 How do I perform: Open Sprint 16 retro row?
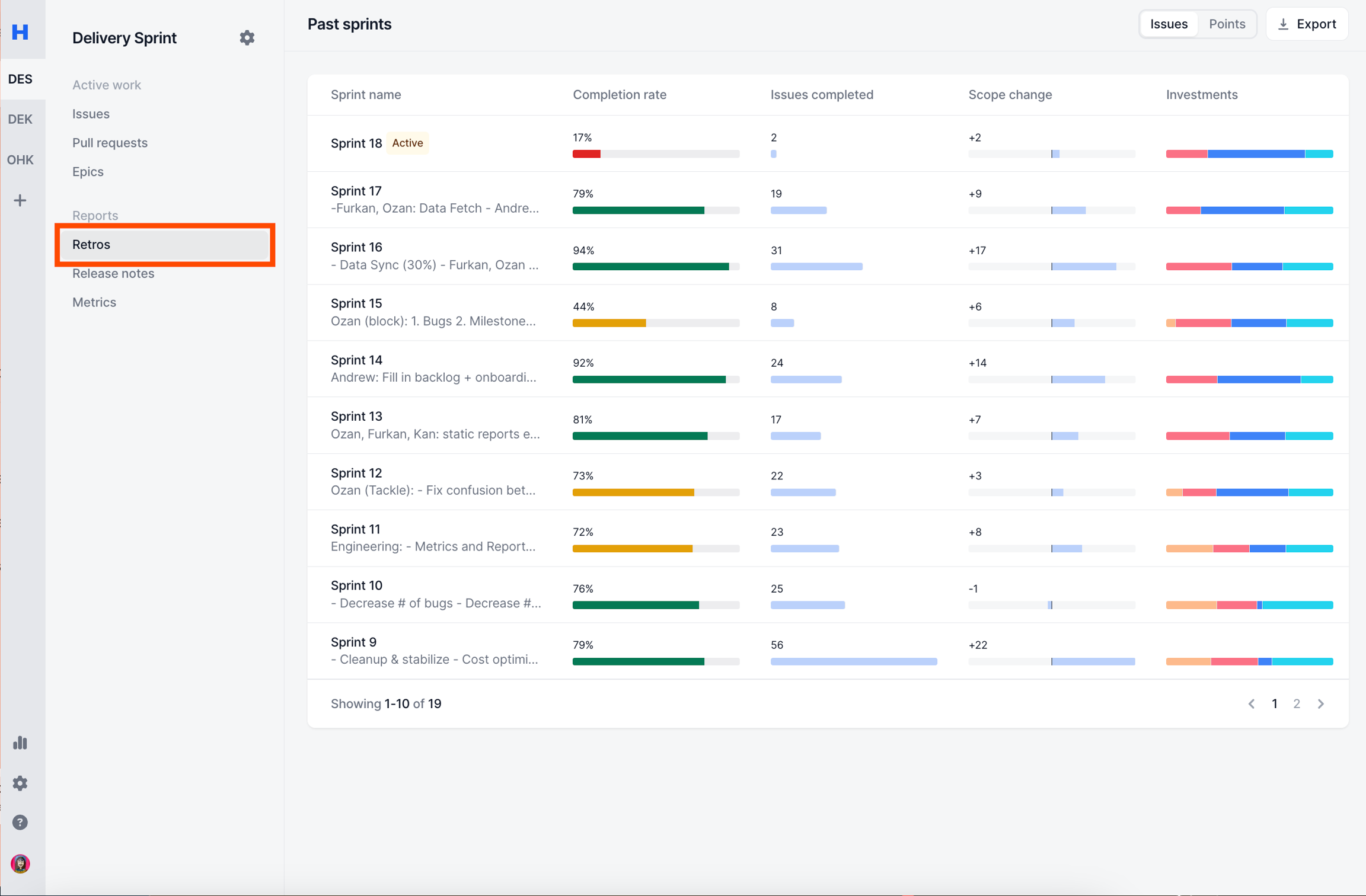pos(356,247)
